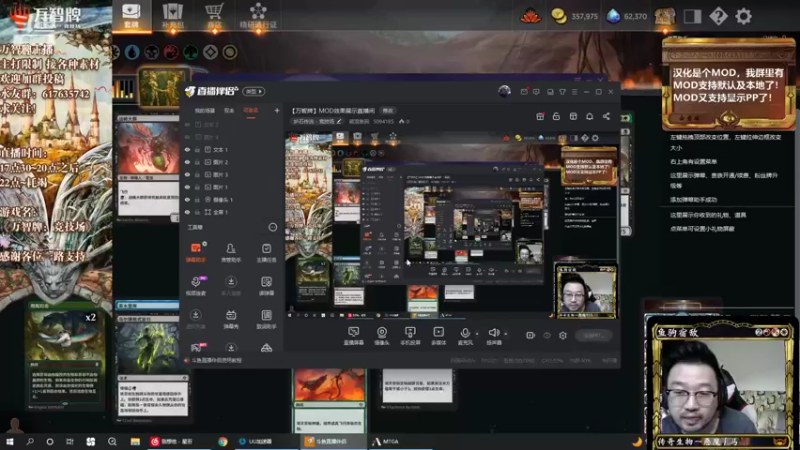
Task: Toggle lock on 文本 1 layer
Action: click(x=197, y=149)
